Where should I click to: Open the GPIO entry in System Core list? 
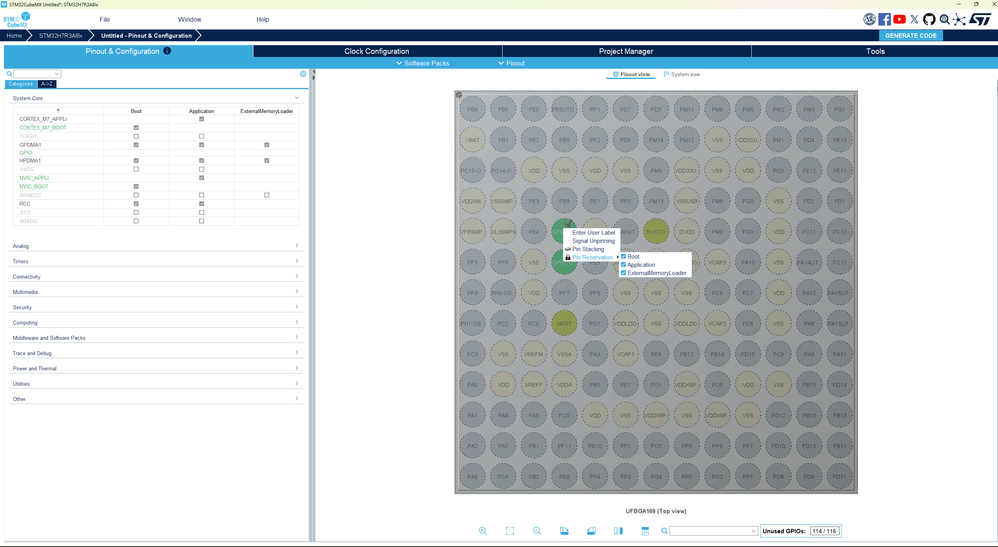(26, 153)
